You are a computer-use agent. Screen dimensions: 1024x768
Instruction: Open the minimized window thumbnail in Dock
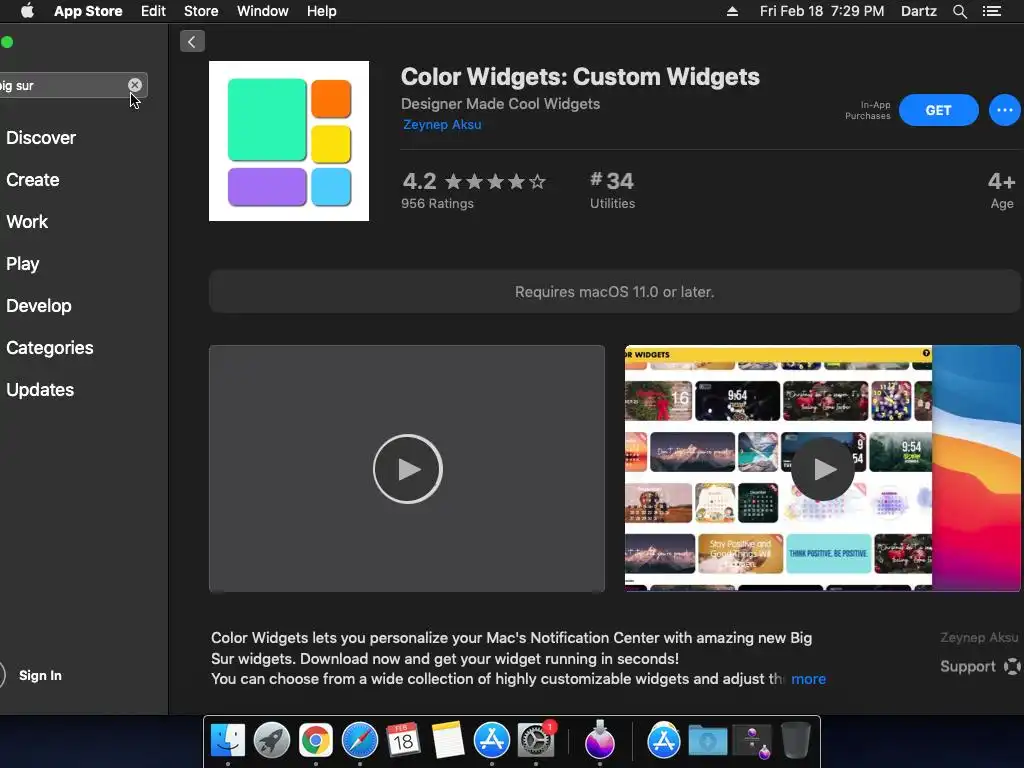click(x=753, y=742)
